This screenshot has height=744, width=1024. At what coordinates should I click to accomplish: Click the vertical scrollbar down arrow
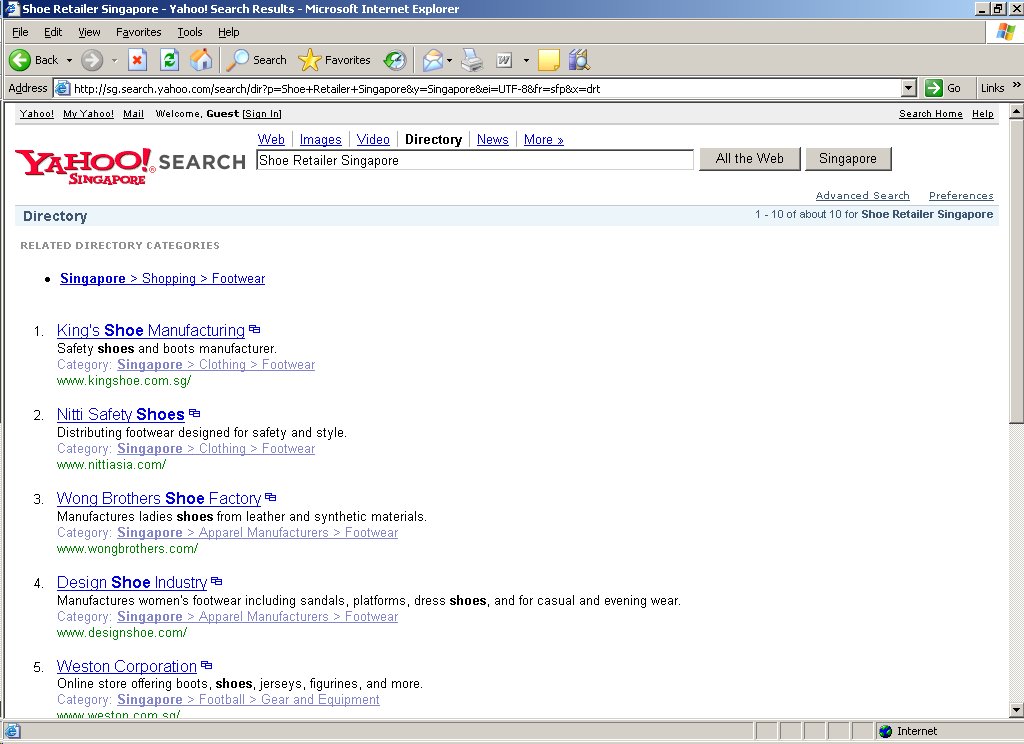click(x=1016, y=709)
